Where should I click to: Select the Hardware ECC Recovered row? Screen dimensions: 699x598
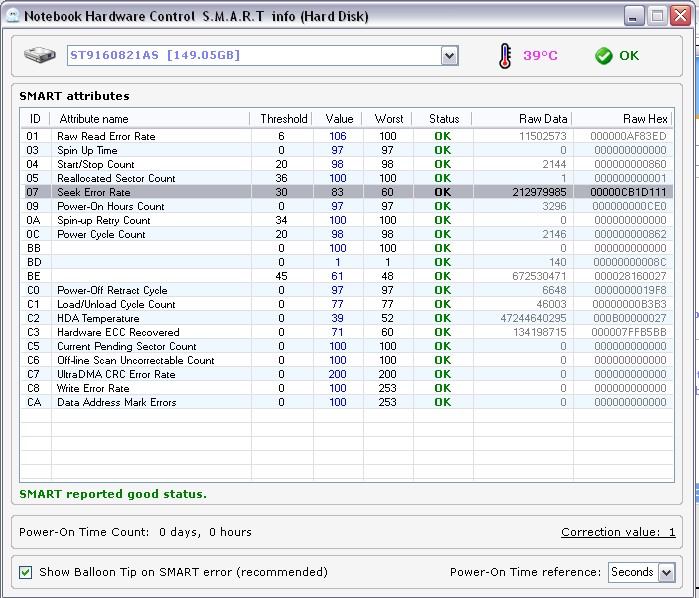click(x=347, y=332)
